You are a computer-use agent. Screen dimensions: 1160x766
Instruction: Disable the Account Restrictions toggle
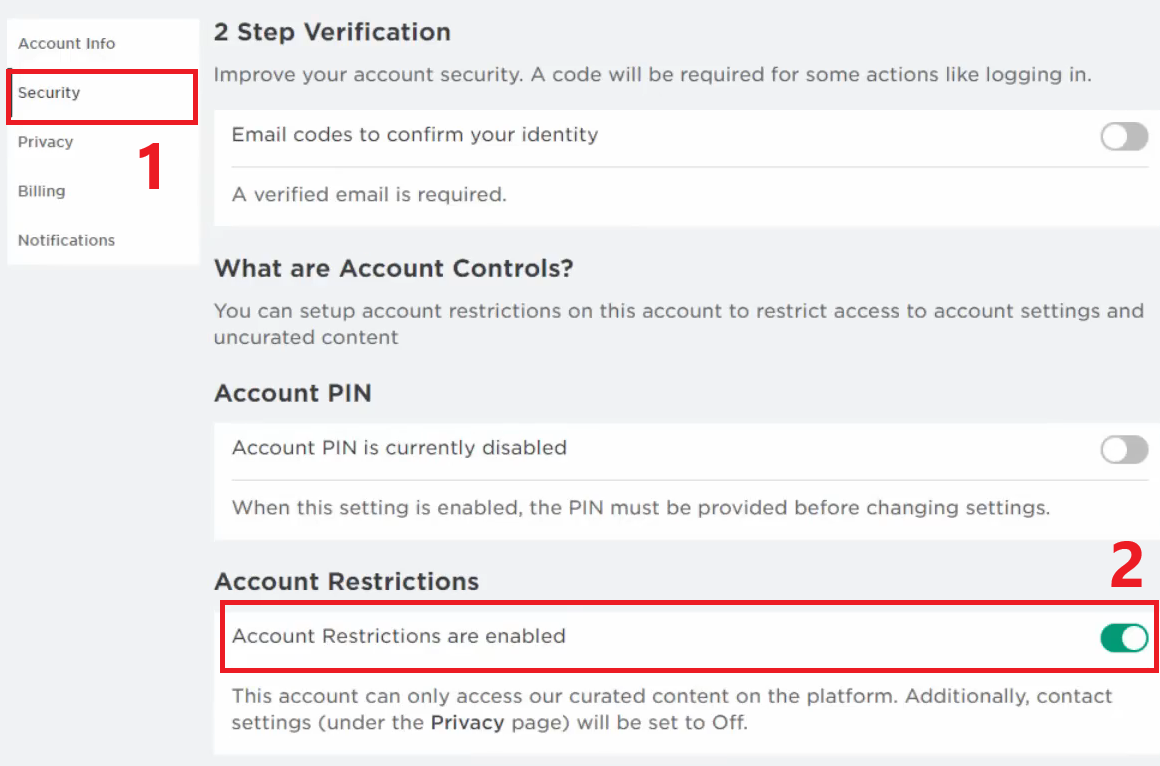pos(1124,637)
